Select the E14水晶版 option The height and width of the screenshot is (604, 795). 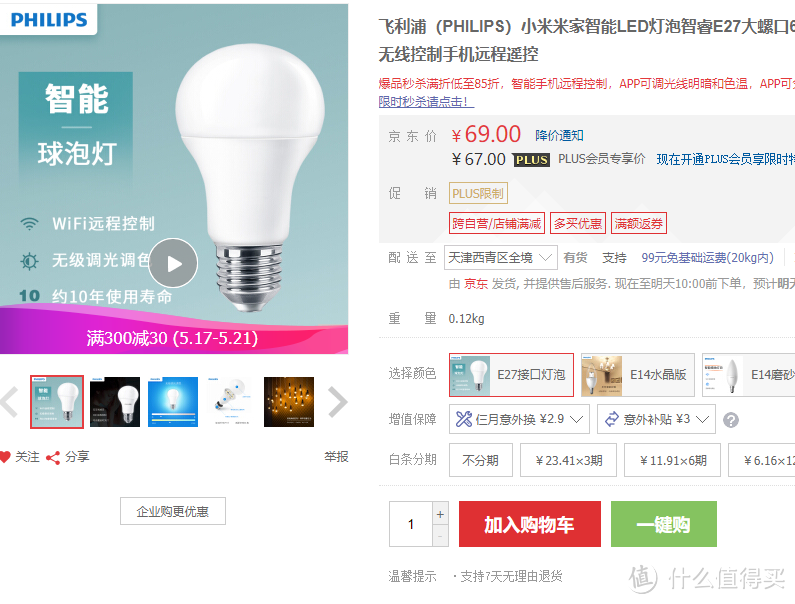pyautogui.click(x=637, y=375)
